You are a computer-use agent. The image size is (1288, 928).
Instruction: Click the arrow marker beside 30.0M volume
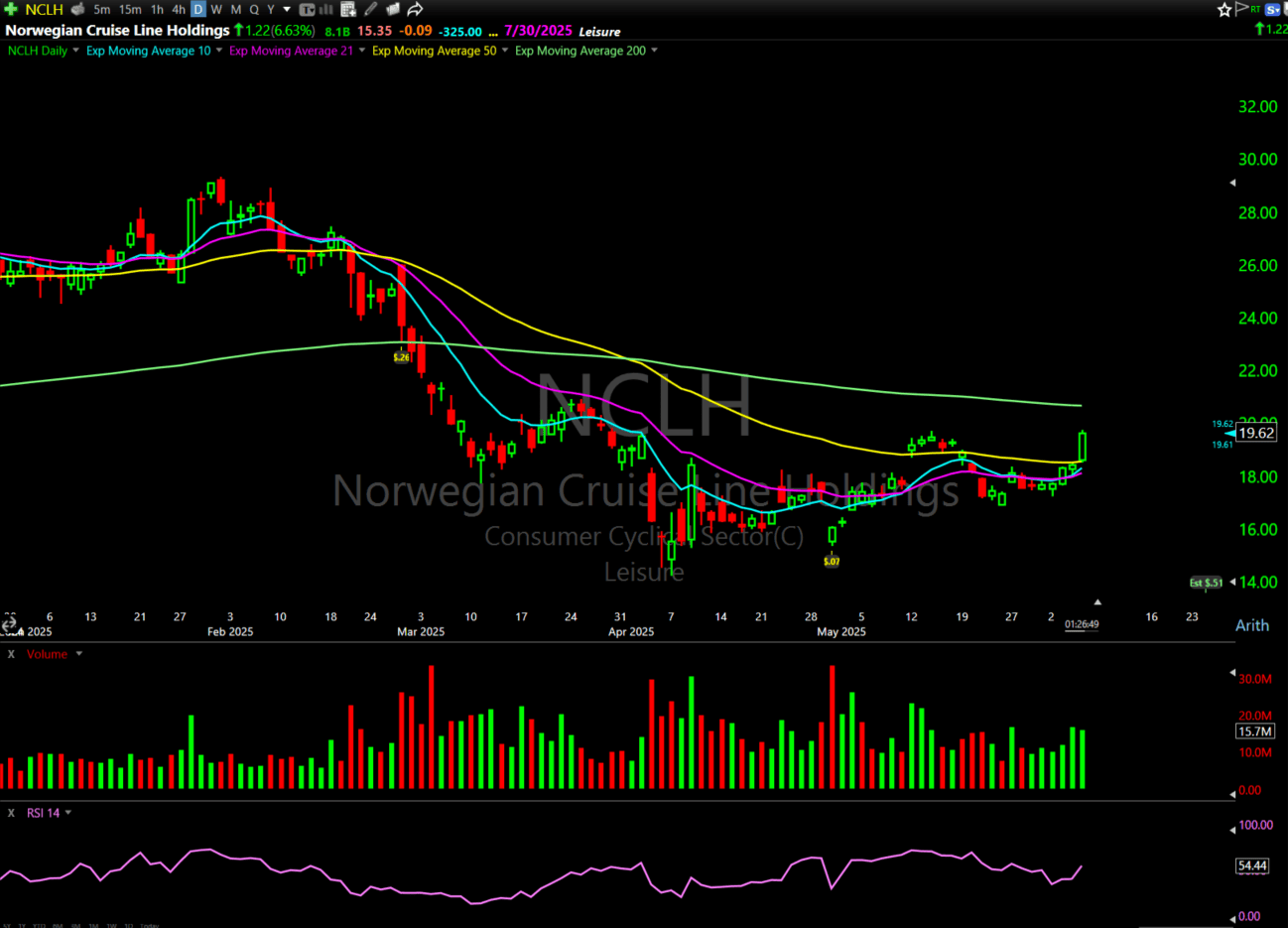click(x=1232, y=673)
